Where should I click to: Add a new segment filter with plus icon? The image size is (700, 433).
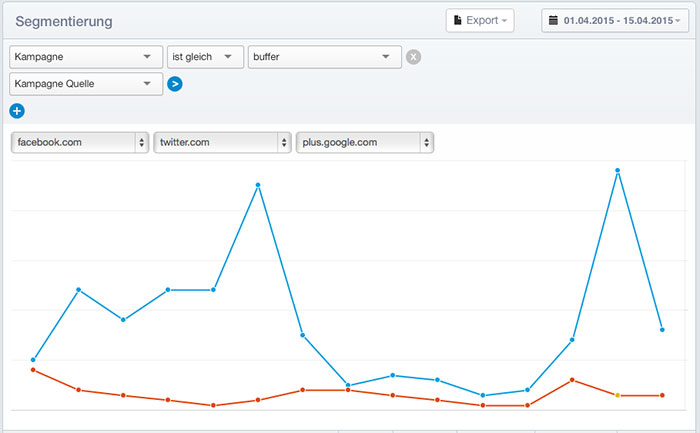(x=17, y=111)
